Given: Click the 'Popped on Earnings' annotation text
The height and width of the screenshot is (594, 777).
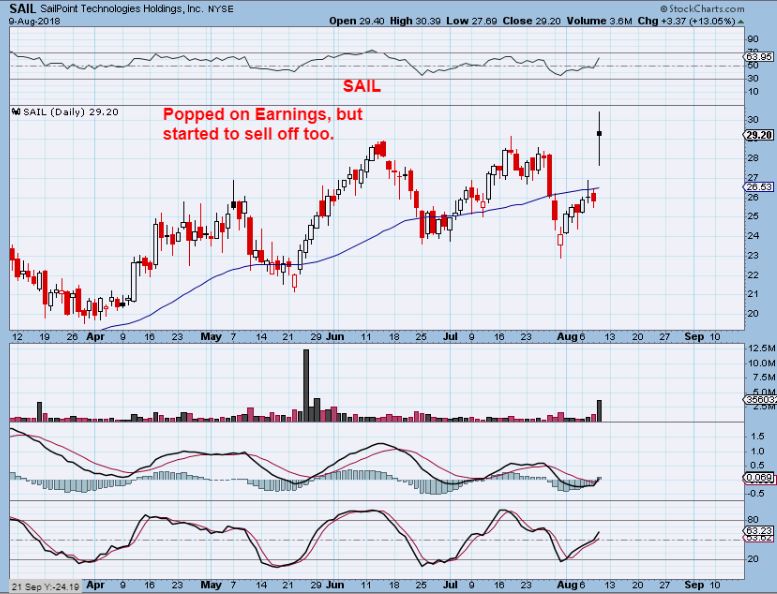Looking at the screenshot, I should coord(263,124).
